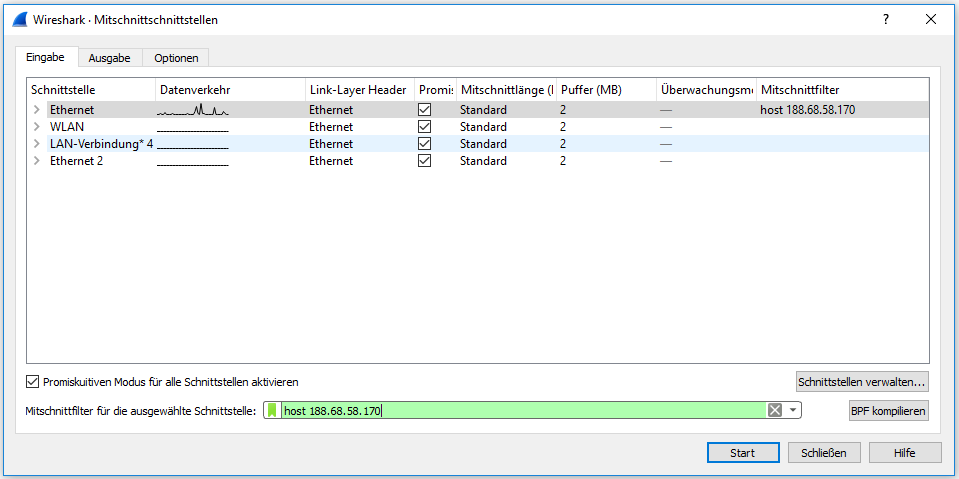Clear the capture filter with X icon
The height and width of the screenshot is (479, 959).
pos(774,411)
